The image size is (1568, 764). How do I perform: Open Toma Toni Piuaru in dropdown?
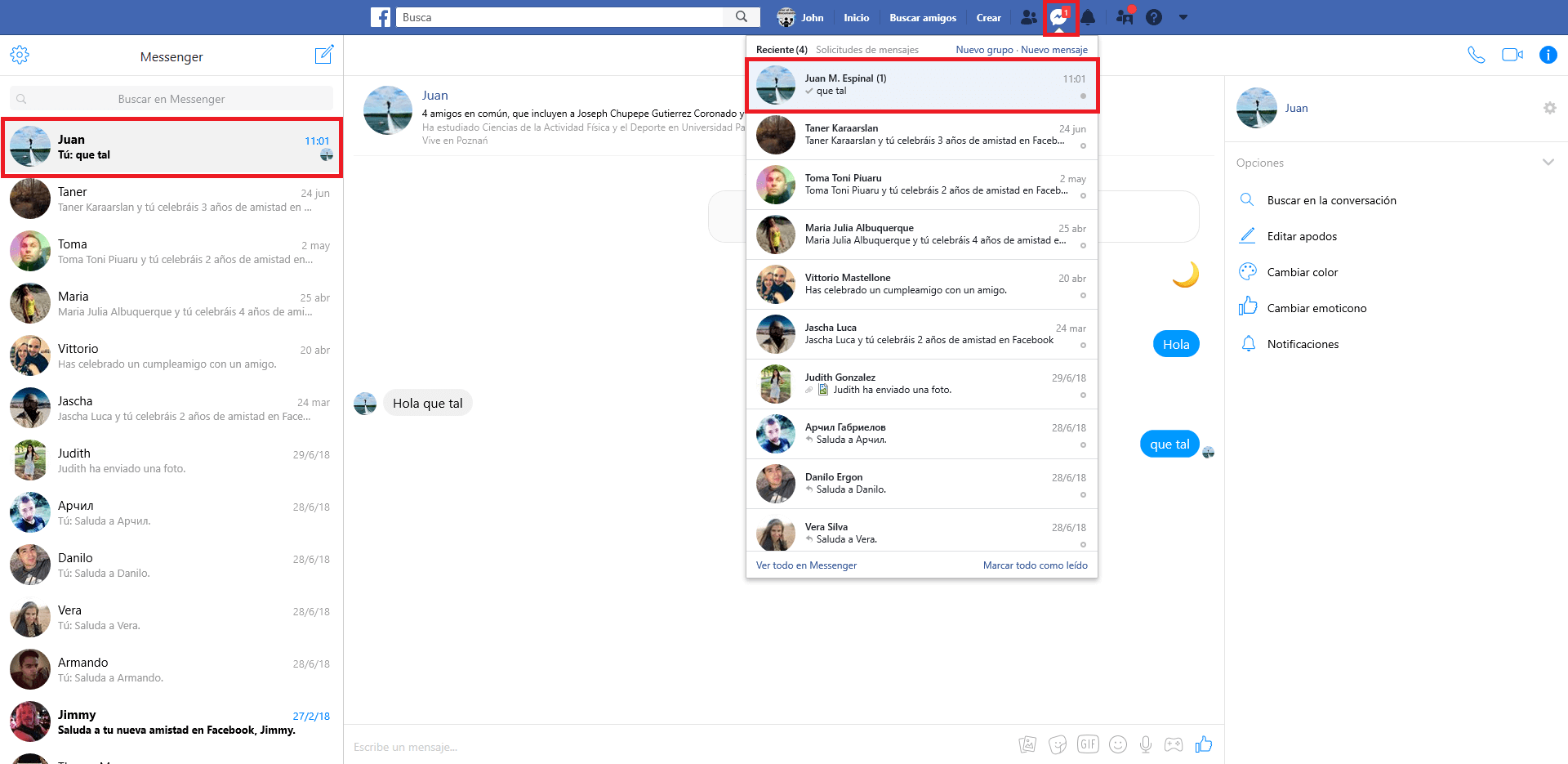click(x=922, y=185)
